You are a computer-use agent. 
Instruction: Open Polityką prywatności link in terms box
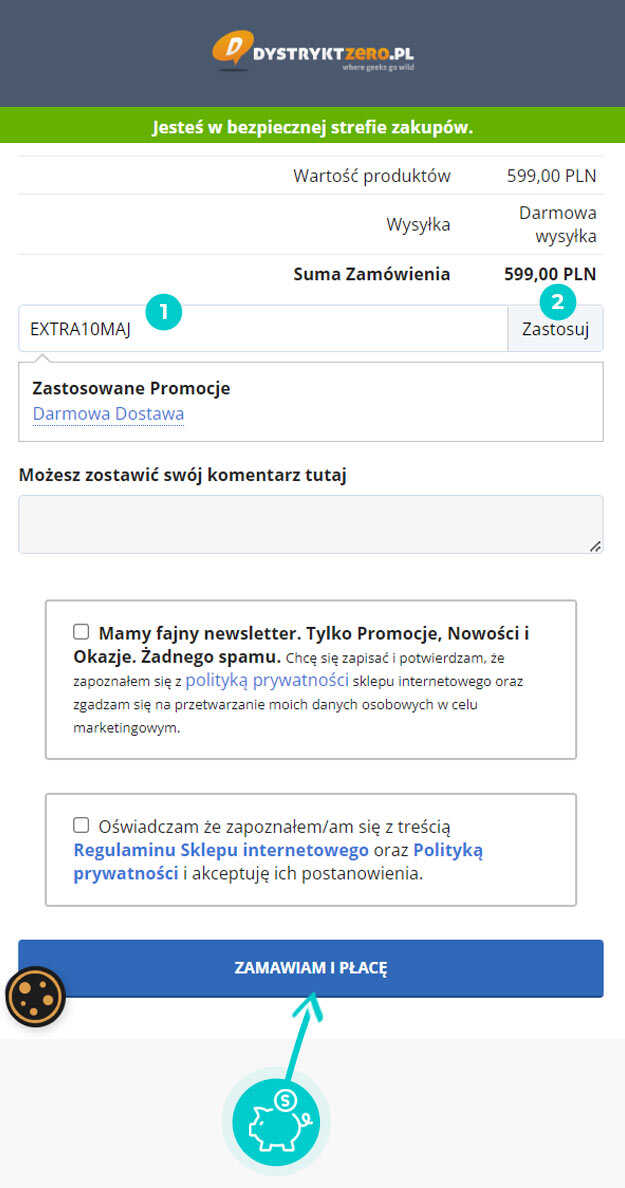pos(278,861)
